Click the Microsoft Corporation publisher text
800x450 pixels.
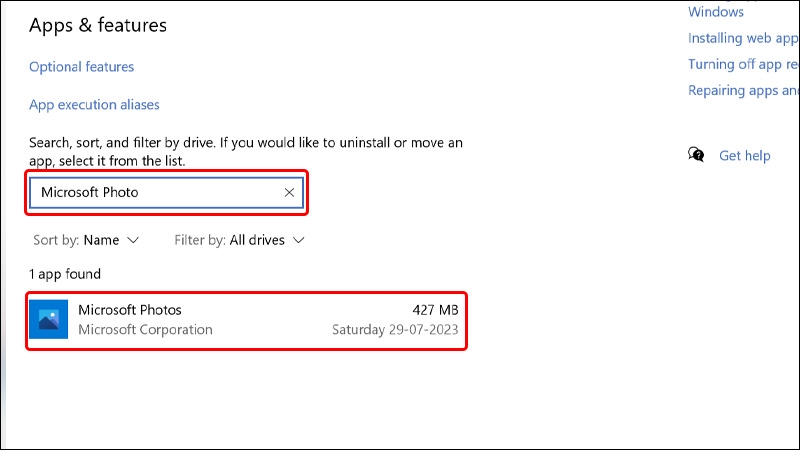coord(145,330)
